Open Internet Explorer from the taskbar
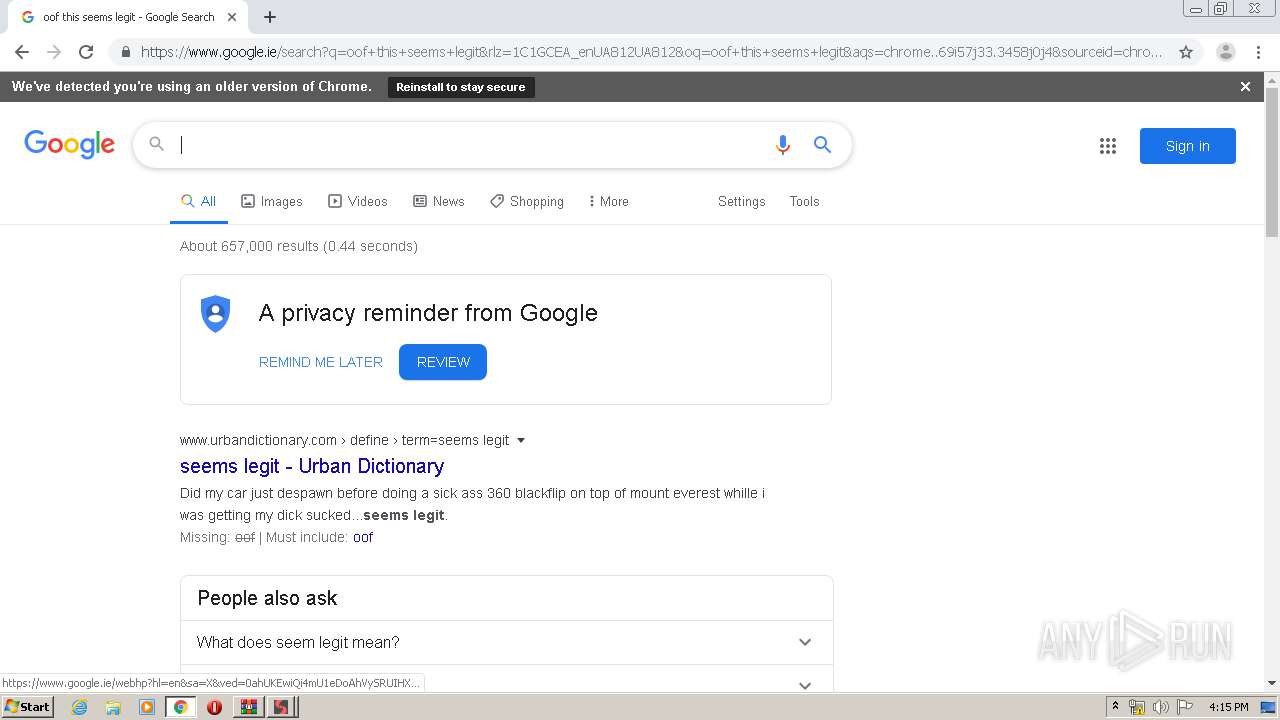Image resolution: width=1280 pixels, height=720 pixels. [x=79, y=707]
